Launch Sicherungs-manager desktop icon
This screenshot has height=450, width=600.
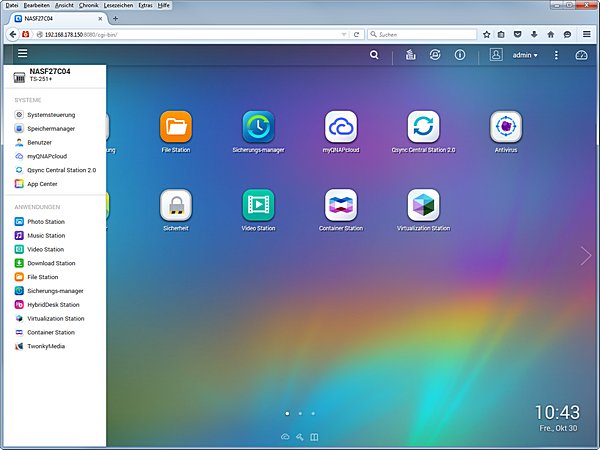click(258, 127)
